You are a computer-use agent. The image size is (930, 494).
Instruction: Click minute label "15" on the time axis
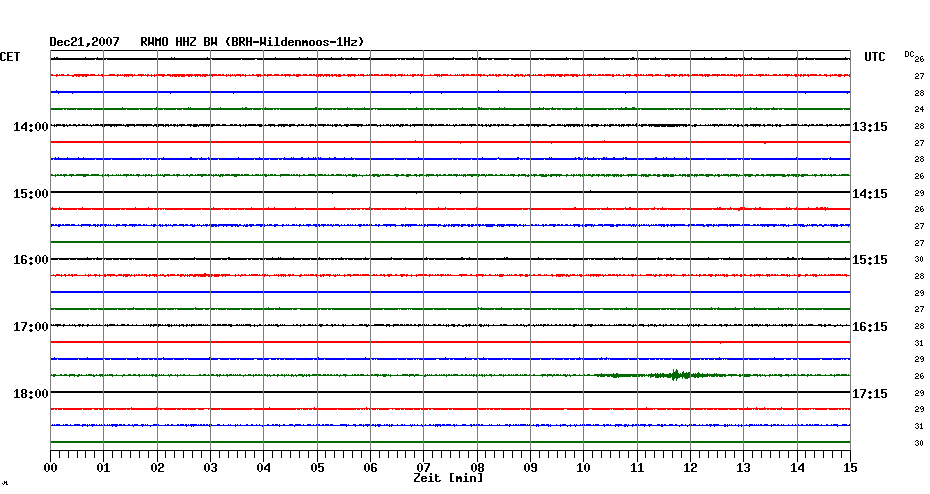[851, 468]
